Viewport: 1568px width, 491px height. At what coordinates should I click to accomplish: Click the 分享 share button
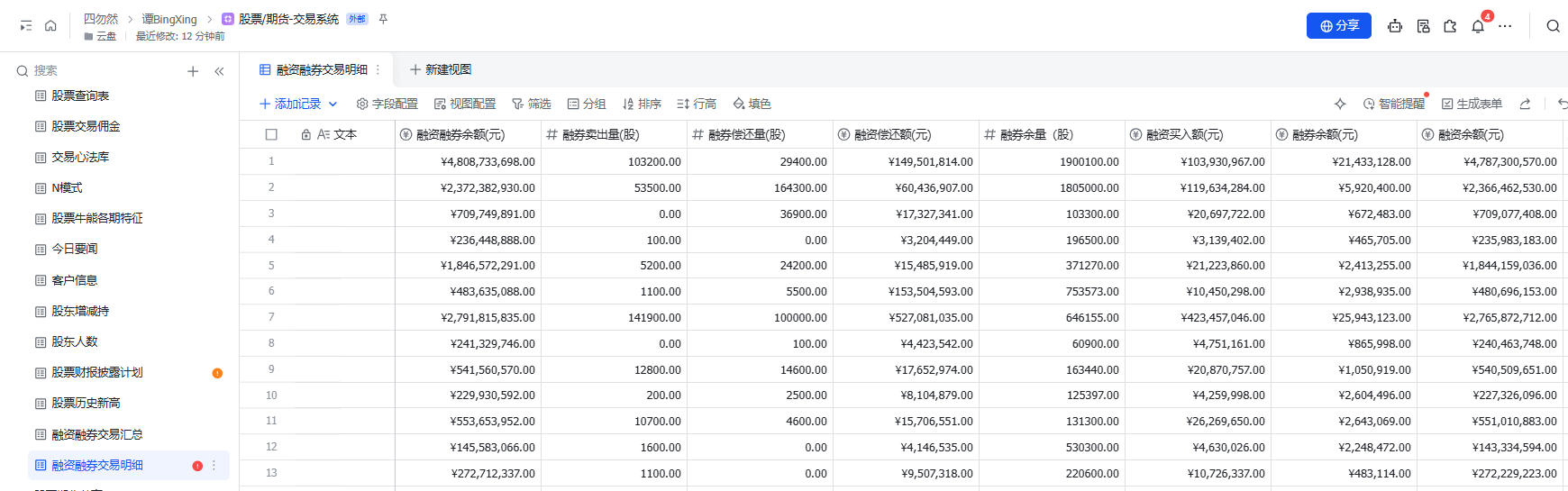pos(1339,26)
